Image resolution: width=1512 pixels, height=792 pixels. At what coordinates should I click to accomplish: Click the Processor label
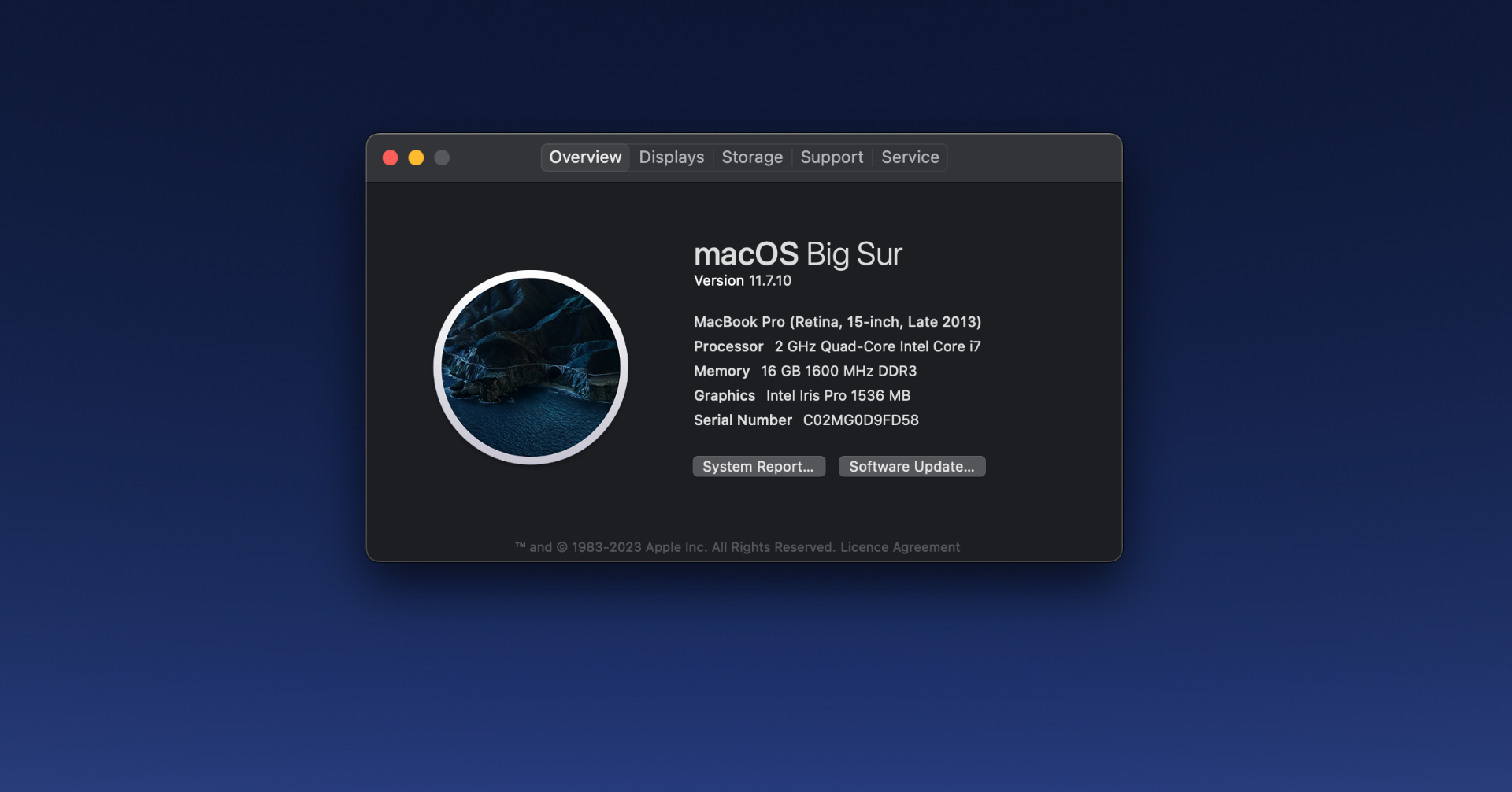point(728,346)
